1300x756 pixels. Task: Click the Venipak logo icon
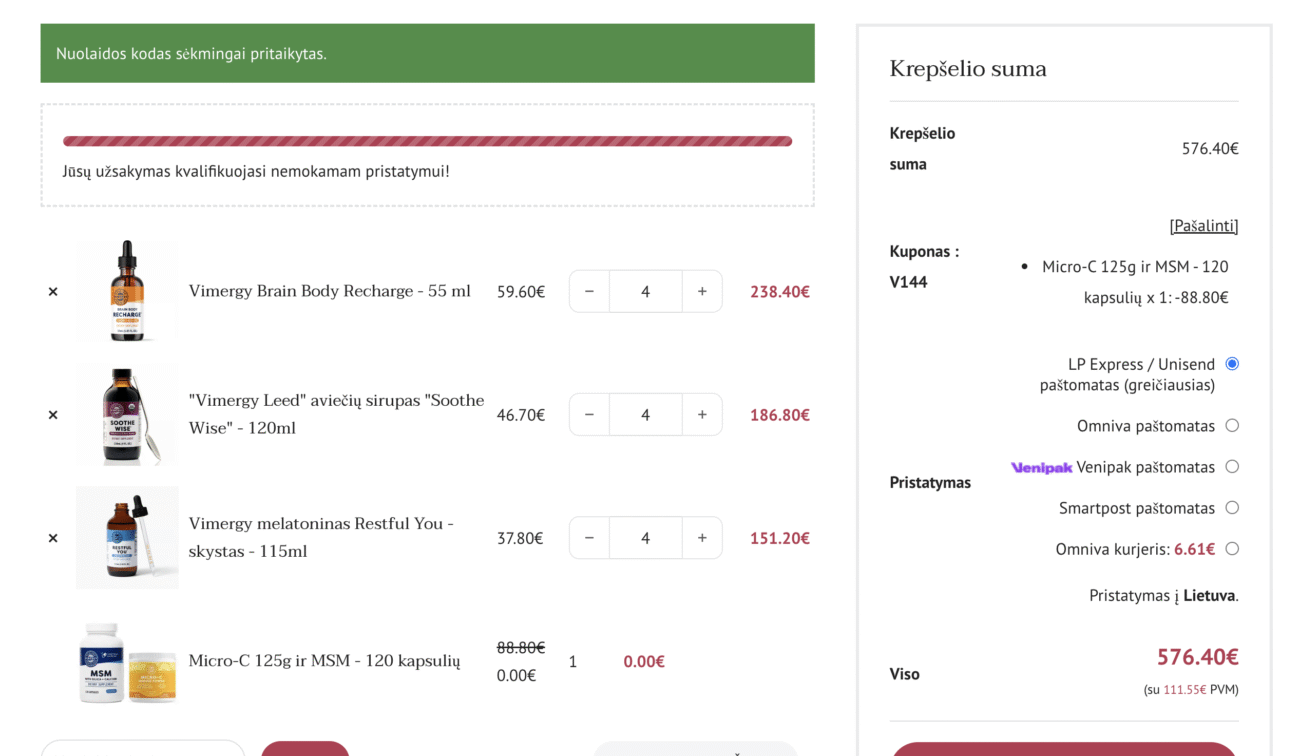coord(1041,467)
